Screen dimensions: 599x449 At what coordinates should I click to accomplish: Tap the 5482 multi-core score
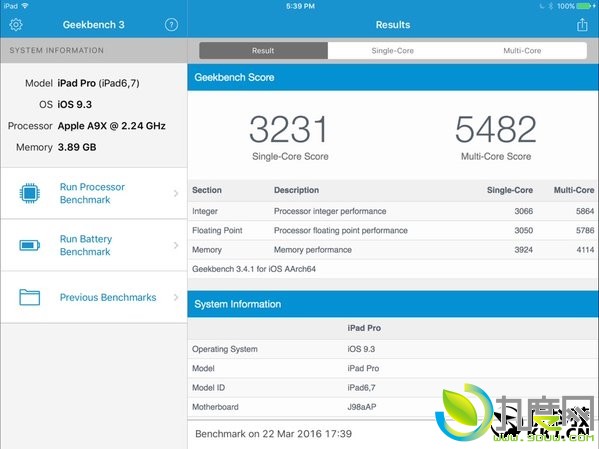click(x=496, y=129)
